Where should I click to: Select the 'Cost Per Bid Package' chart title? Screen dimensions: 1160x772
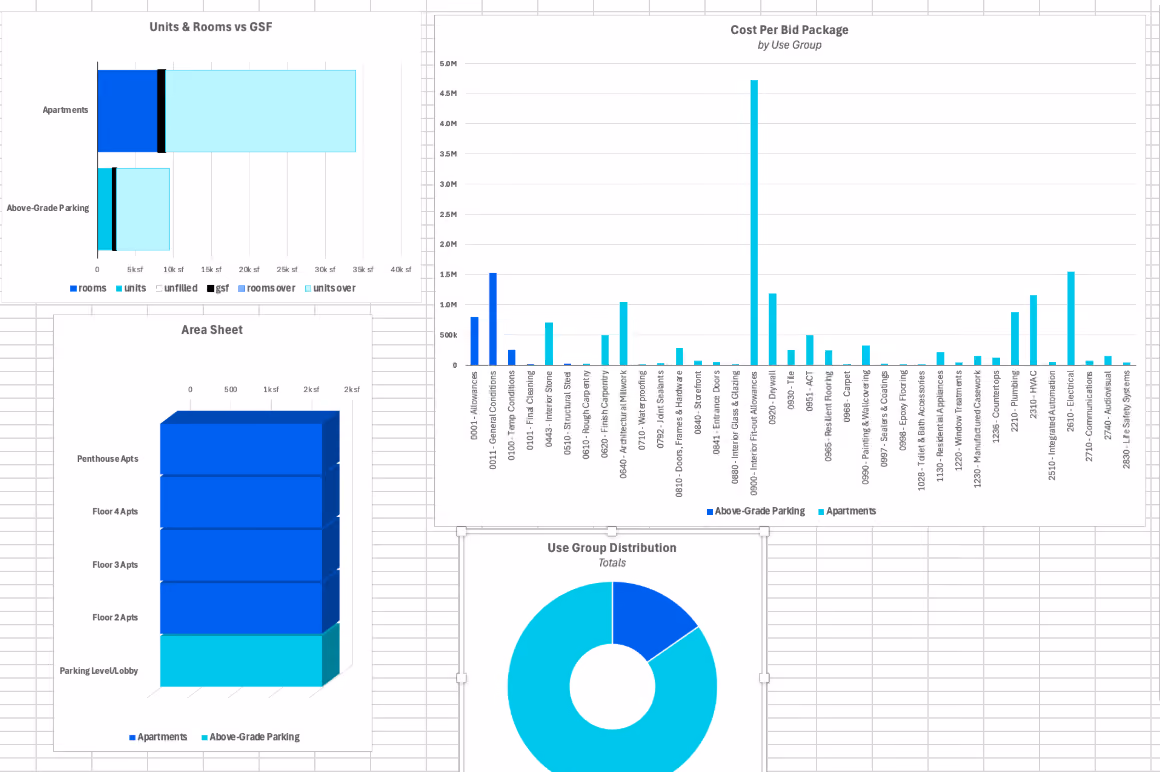pos(789,30)
